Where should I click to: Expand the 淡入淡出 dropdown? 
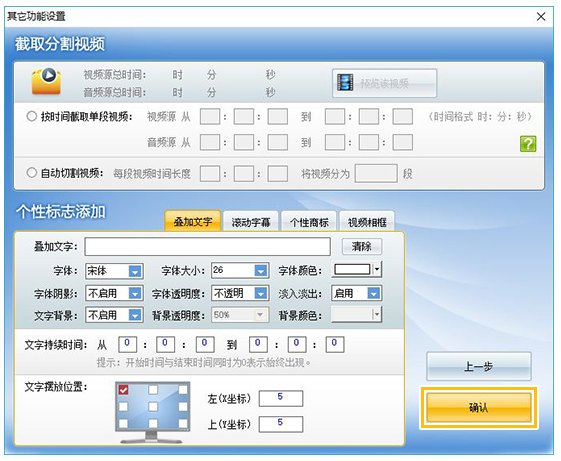point(373,293)
